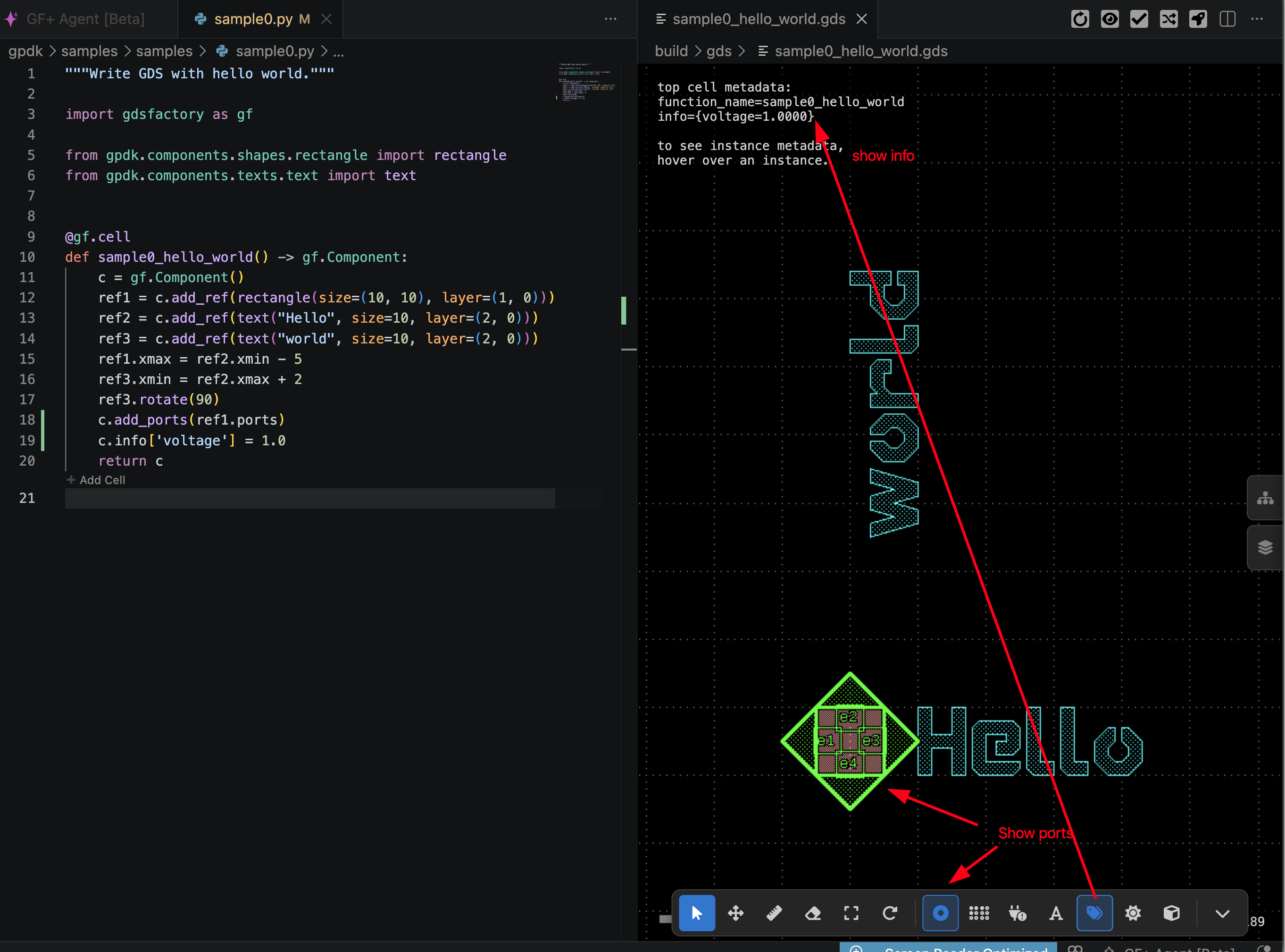Click the hierarchy tree side panel button
Viewport: 1285px width, 952px height.
(1265, 498)
